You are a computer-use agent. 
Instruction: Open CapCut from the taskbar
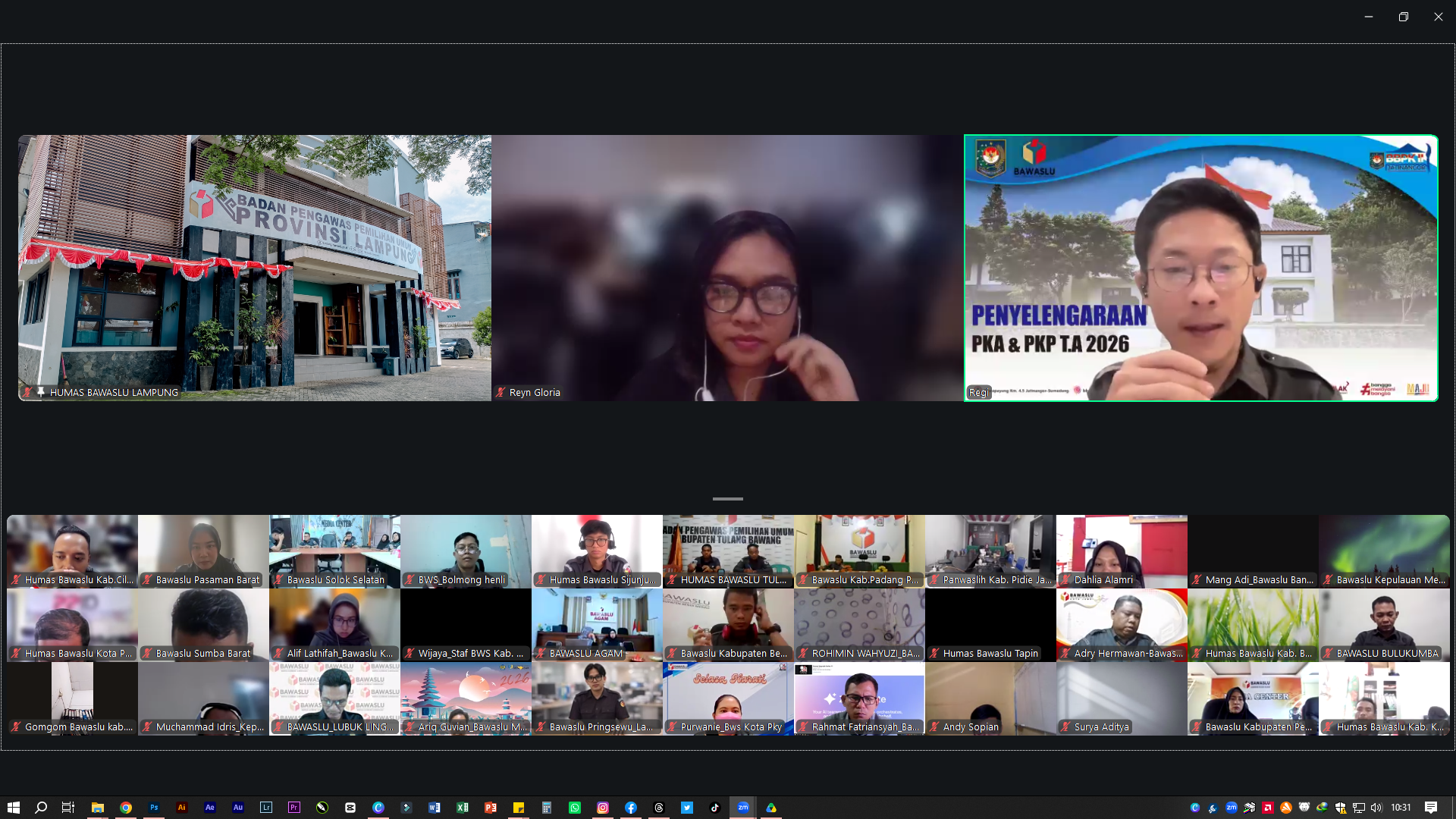[350, 808]
